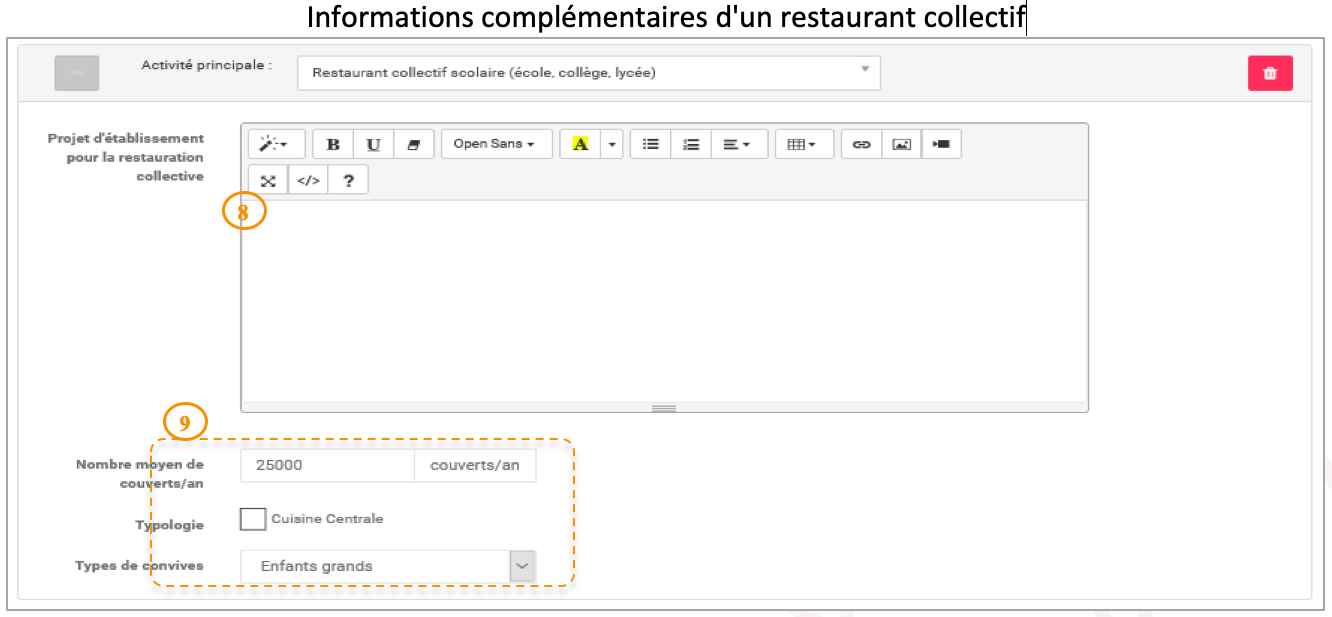The image size is (1332, 617).
Task: Tick the Cuisine Centrale checkbox
Action: pos(253,519)
